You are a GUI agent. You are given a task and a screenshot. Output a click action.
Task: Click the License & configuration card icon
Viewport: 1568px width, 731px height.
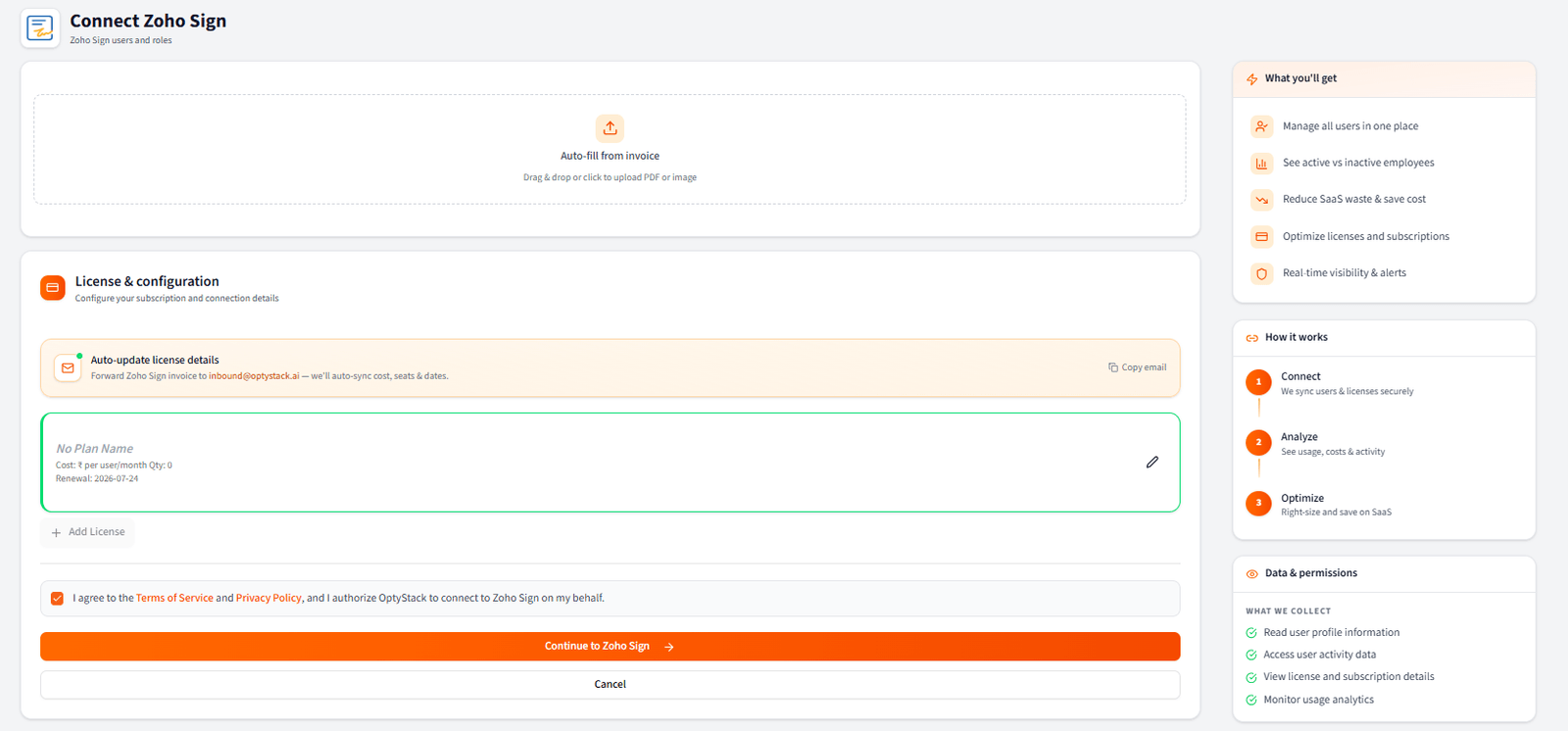pyautogui.click(x=53, y=288)
